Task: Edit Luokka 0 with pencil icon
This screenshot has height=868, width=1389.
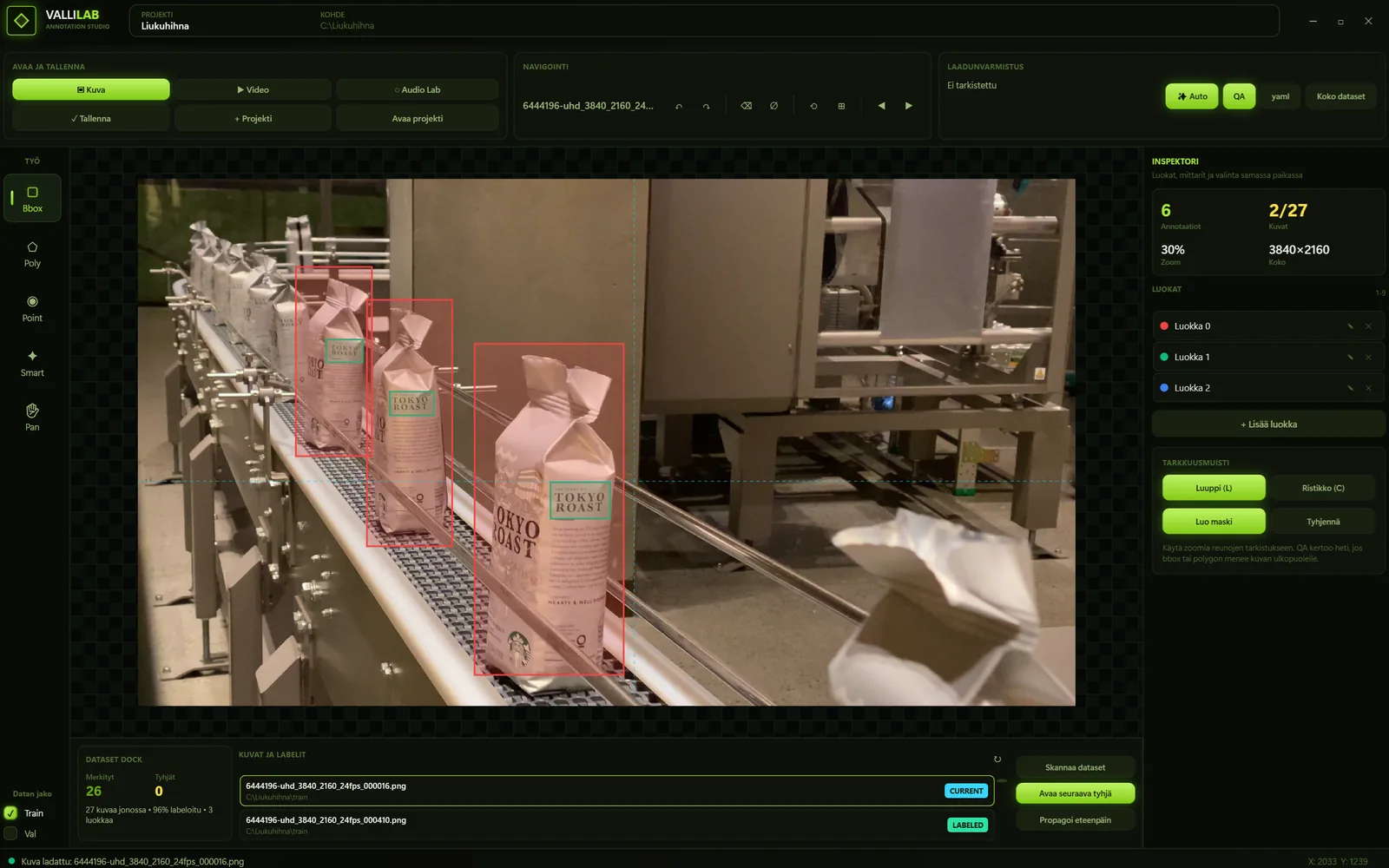Action: (1350, 326)
